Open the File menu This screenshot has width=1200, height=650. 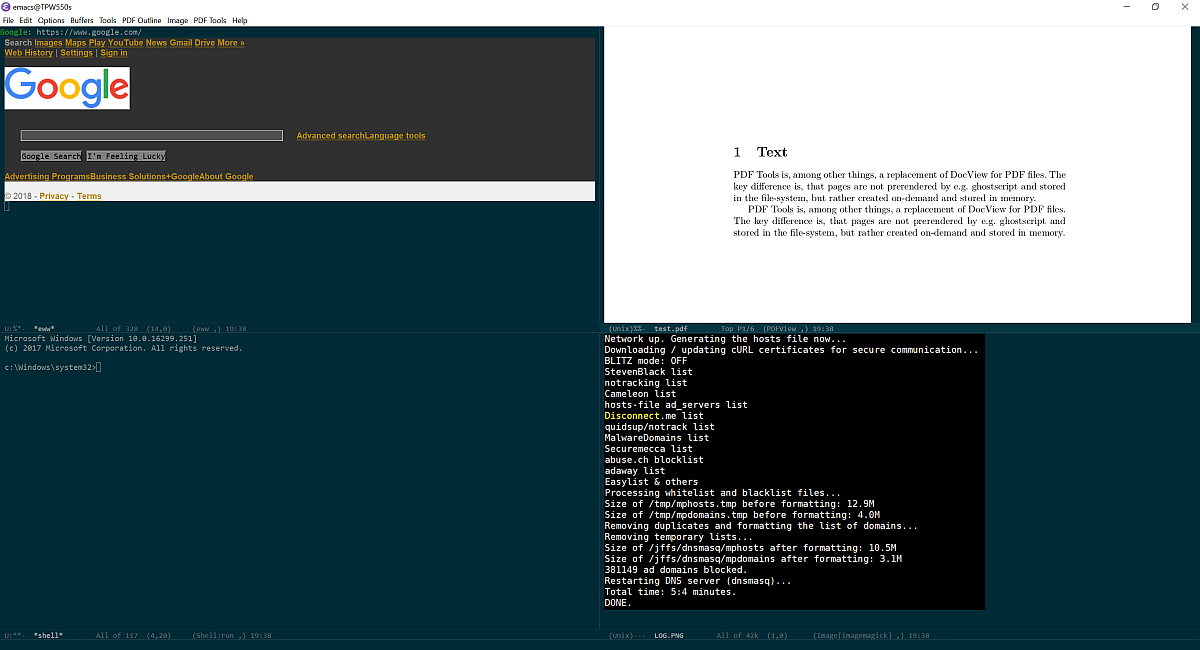point(8,20)
